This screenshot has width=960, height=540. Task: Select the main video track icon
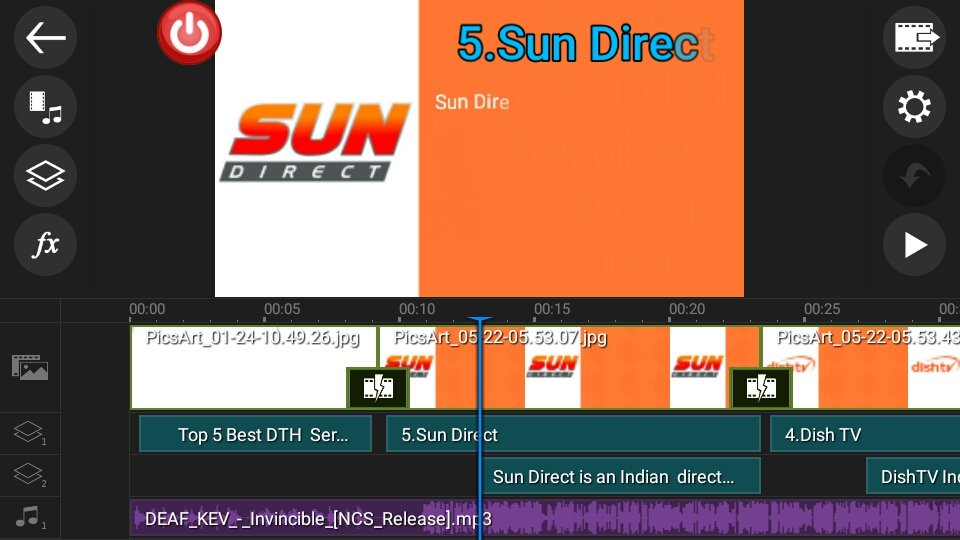30,367
